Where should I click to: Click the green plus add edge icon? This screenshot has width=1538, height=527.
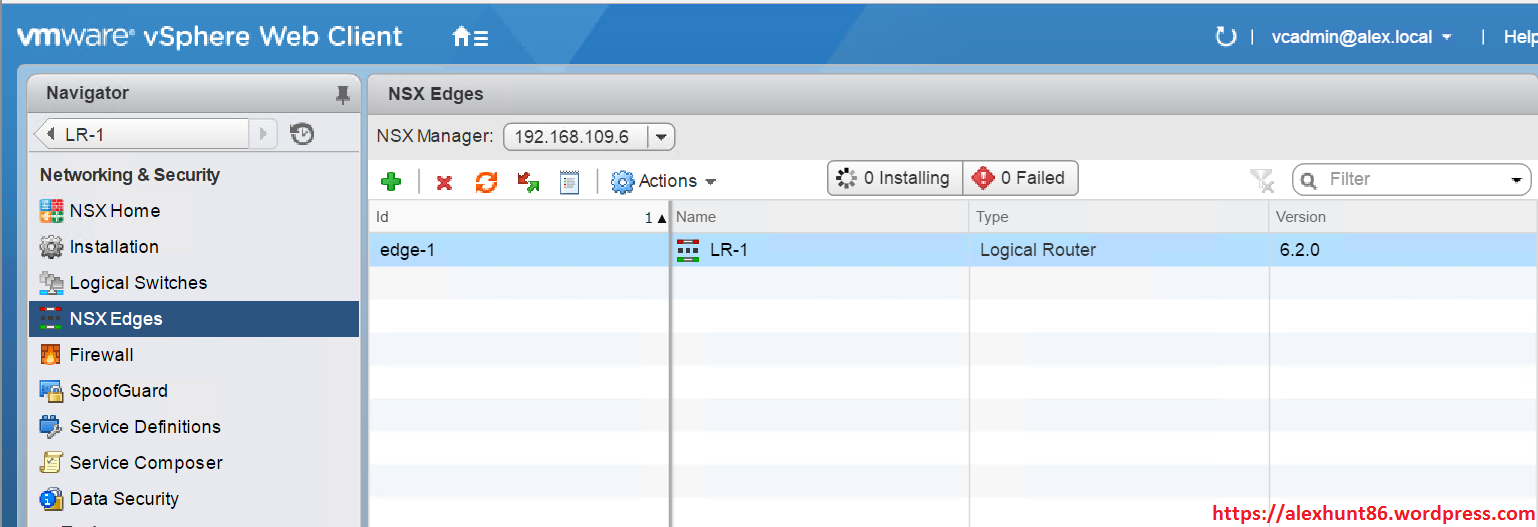click(391, 181)
